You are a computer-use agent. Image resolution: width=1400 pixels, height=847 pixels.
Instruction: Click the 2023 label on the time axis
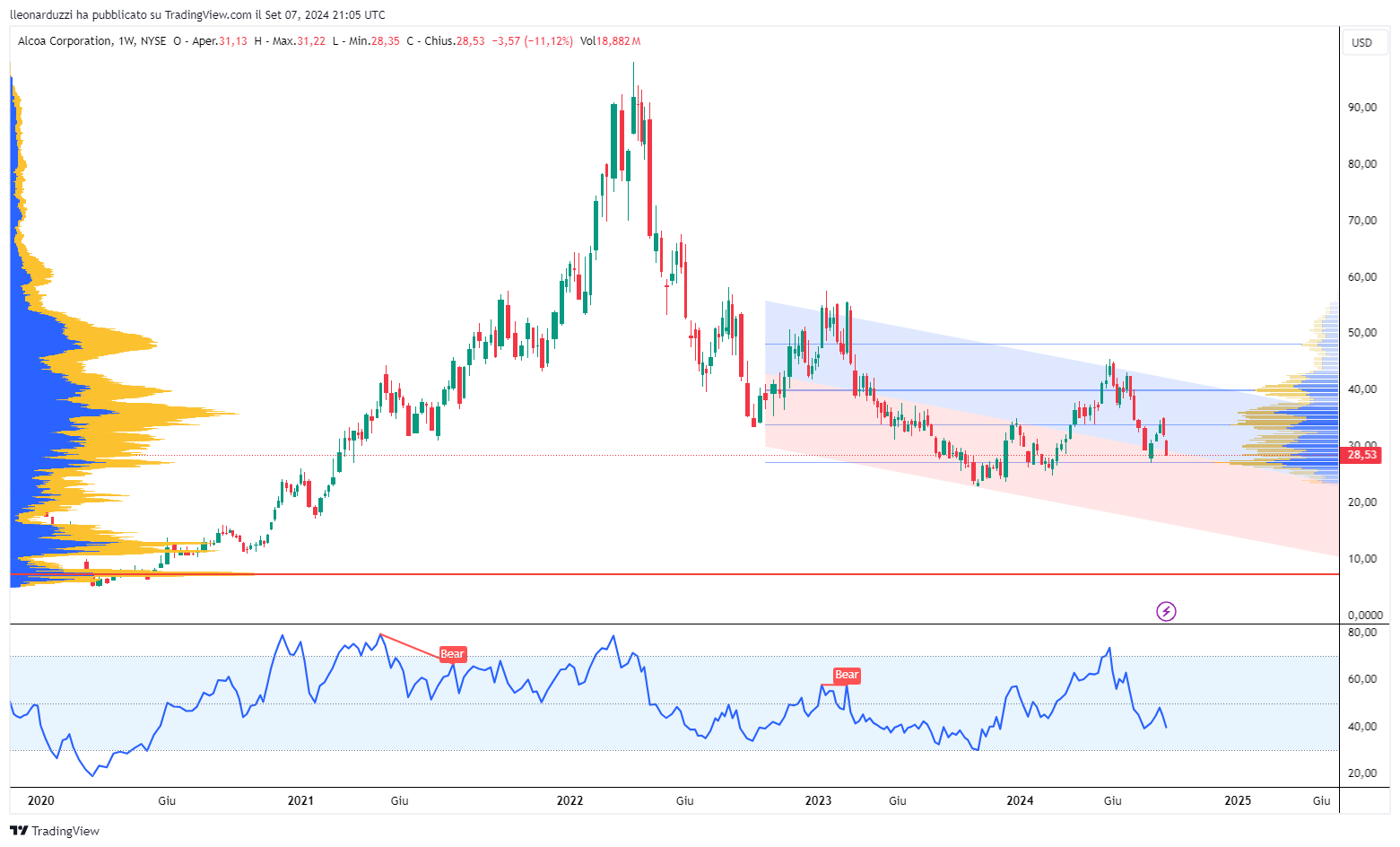click(x=818, y=801)
